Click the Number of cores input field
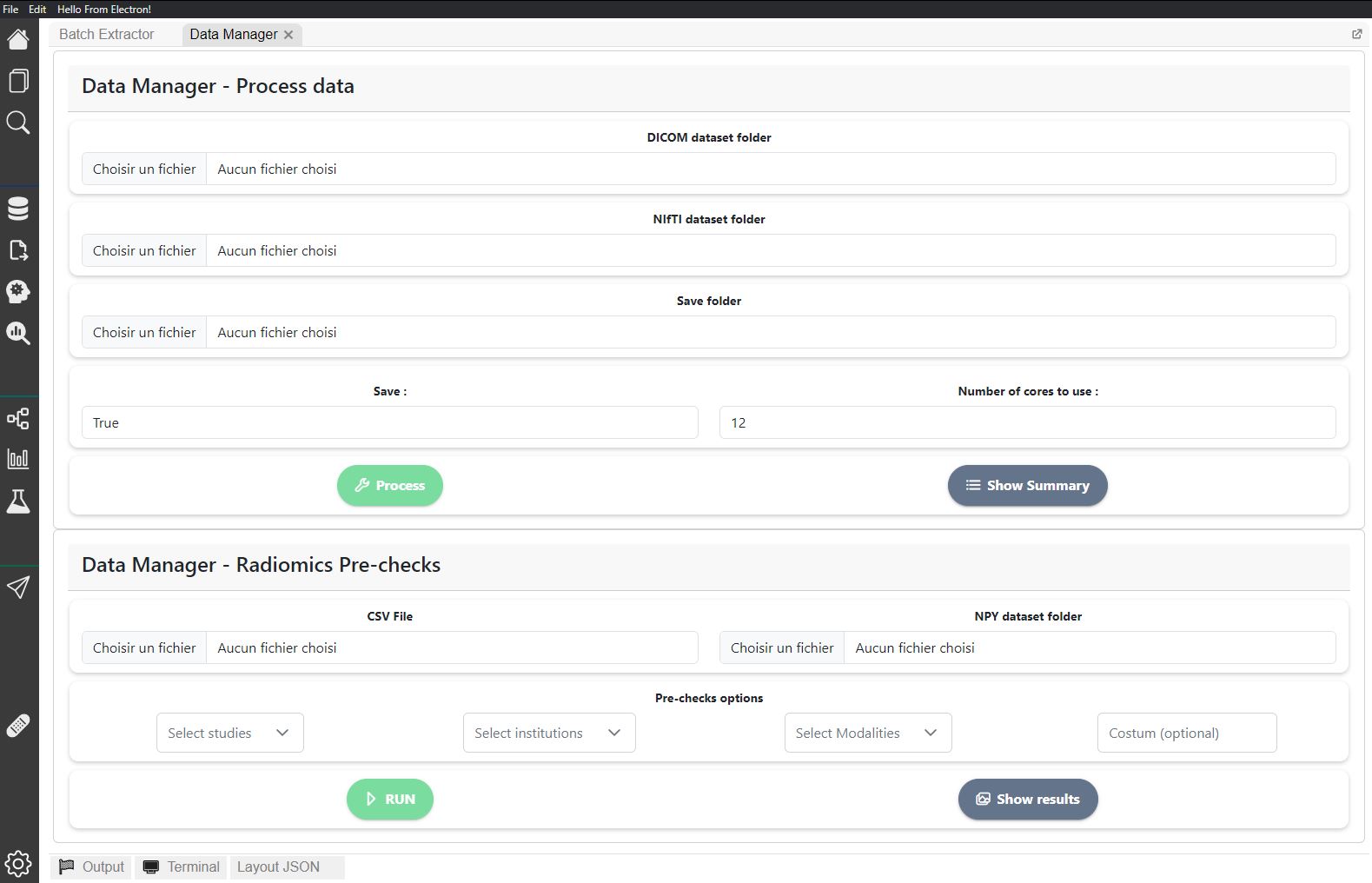 pos(1028,422)
